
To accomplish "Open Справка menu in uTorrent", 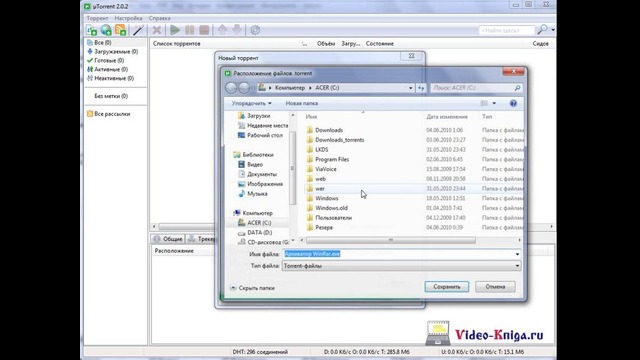I will pyautogui.click(x=160, y=18).
